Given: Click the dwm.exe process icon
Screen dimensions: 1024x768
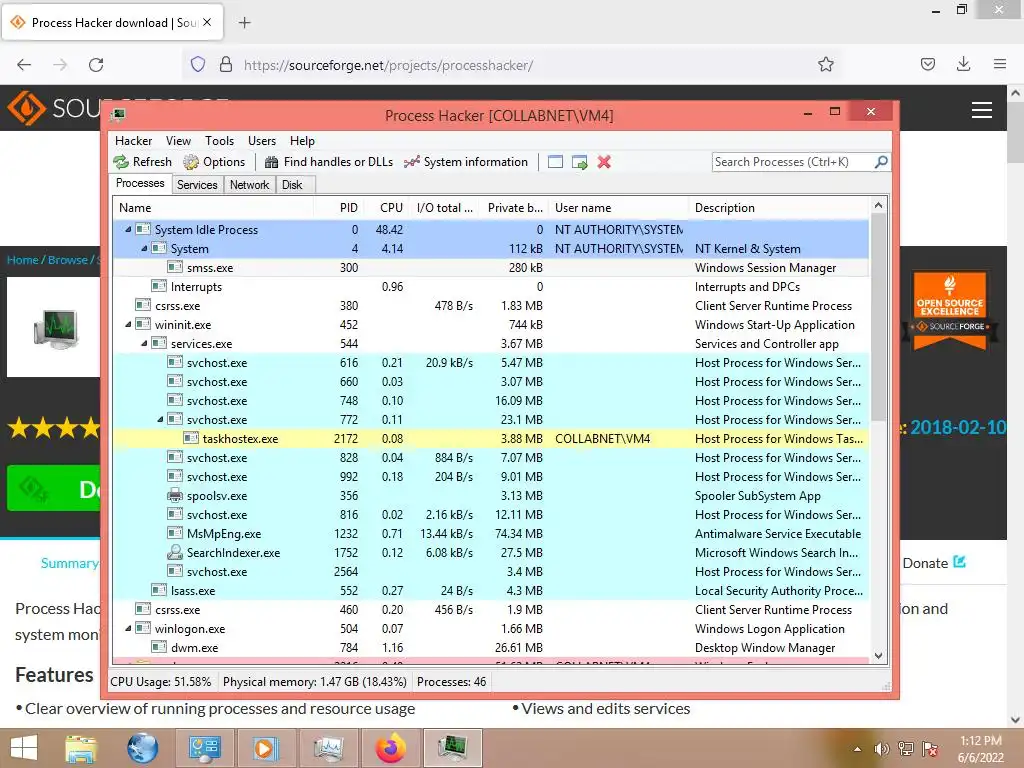Looking at the screenshot, I should point(159,647).
